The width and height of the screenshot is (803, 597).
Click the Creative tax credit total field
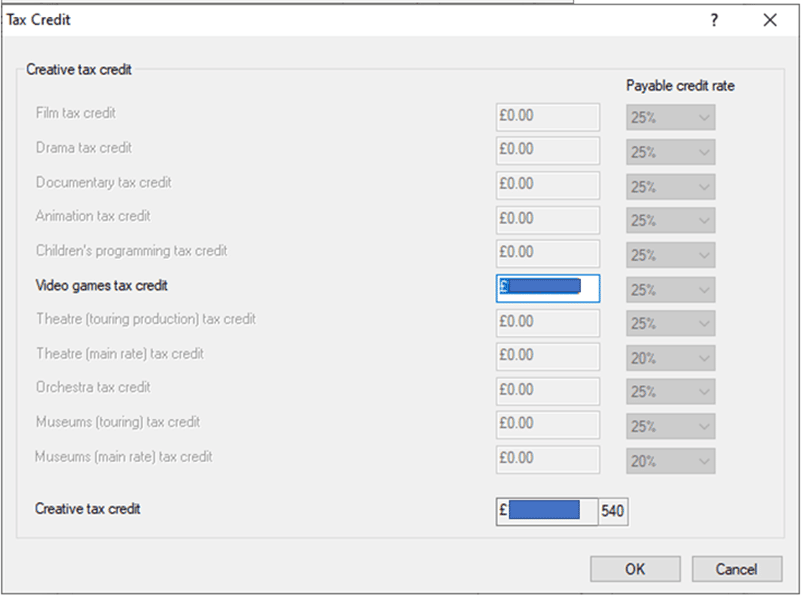(547, 511)
